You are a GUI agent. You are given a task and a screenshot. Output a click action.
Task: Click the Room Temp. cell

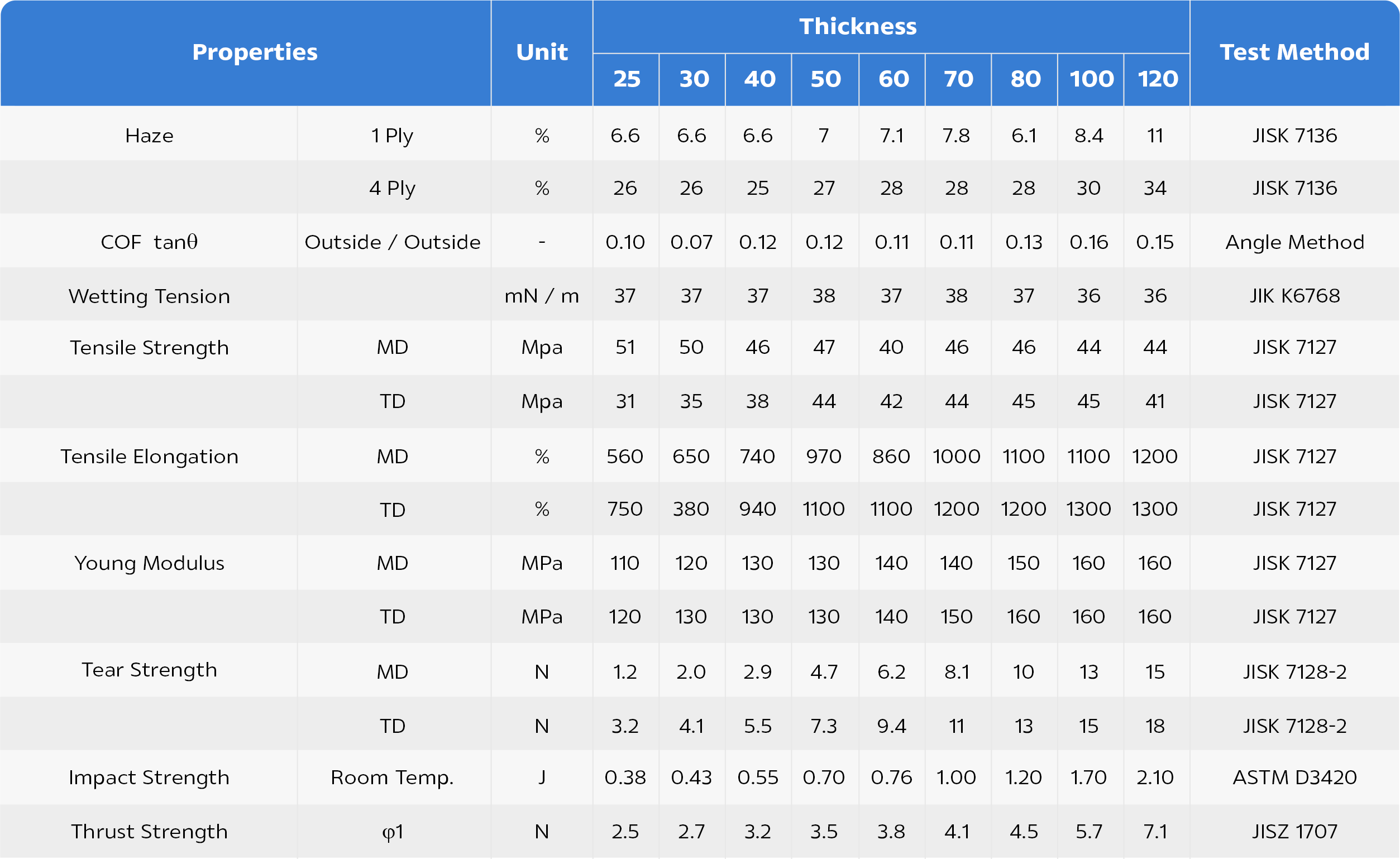[392, 777]
